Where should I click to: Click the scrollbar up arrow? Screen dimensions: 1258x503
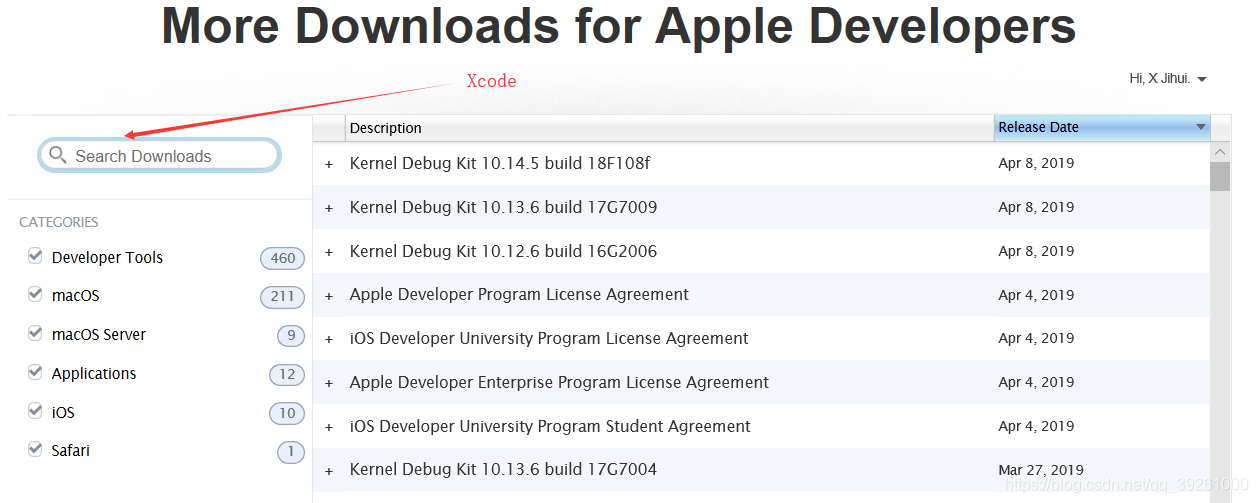(1220, 152)
